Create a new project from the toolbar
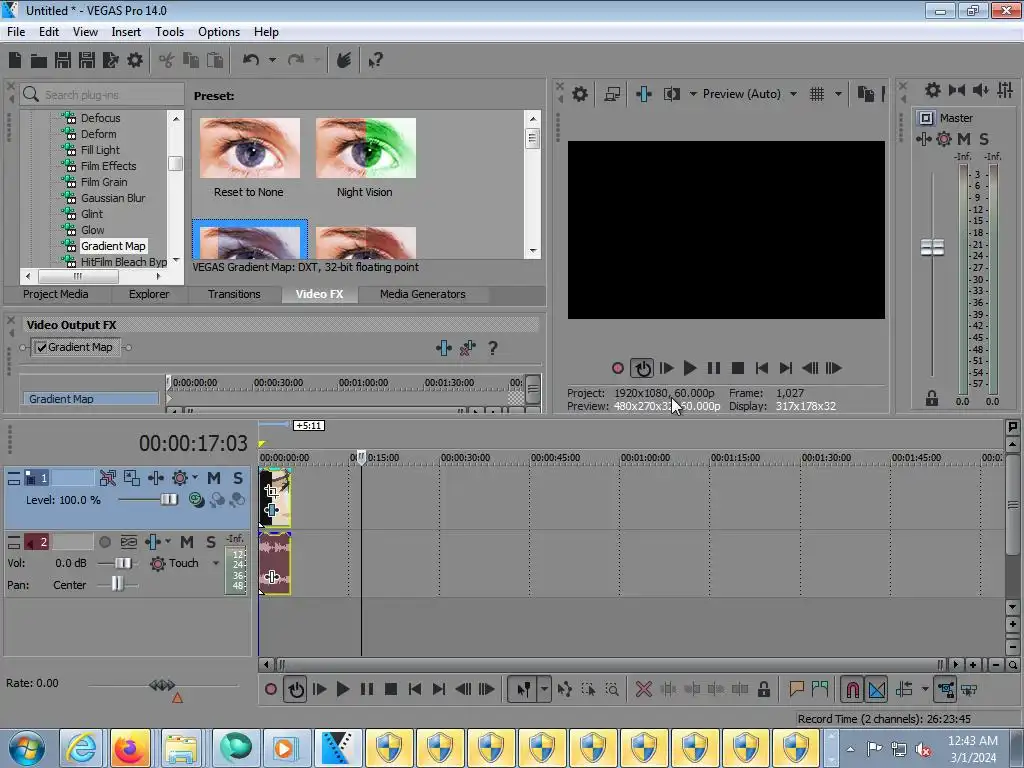Viewport: 1024px width, 768px height. pyautogui.click(x=15, y=61)
